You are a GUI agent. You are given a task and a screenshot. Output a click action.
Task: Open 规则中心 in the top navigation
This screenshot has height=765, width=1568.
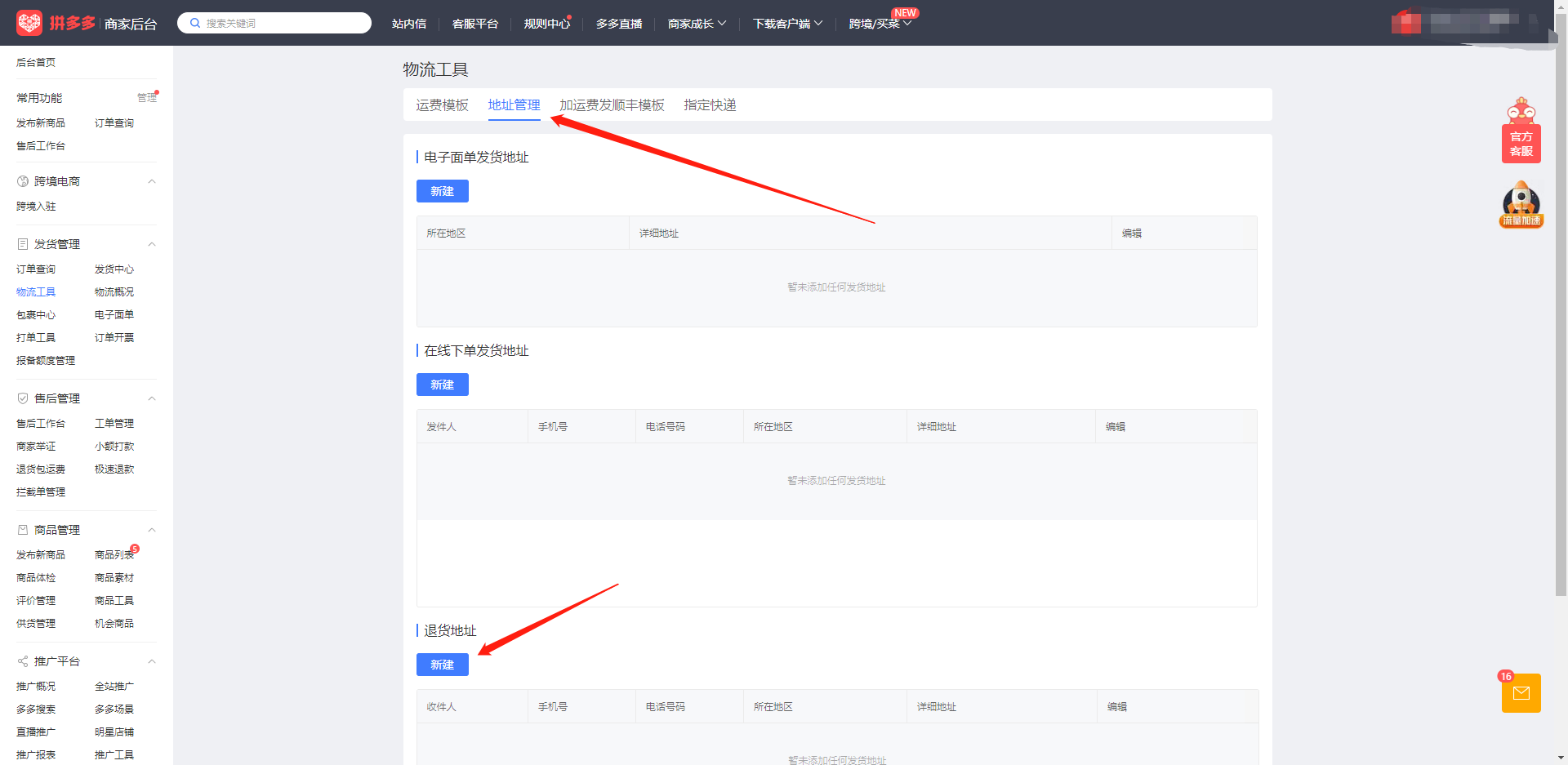point(547,24)
